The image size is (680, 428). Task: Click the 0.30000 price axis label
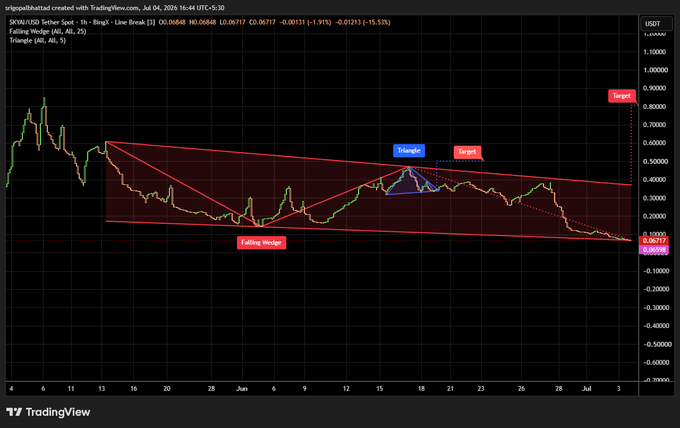(655, 198)
